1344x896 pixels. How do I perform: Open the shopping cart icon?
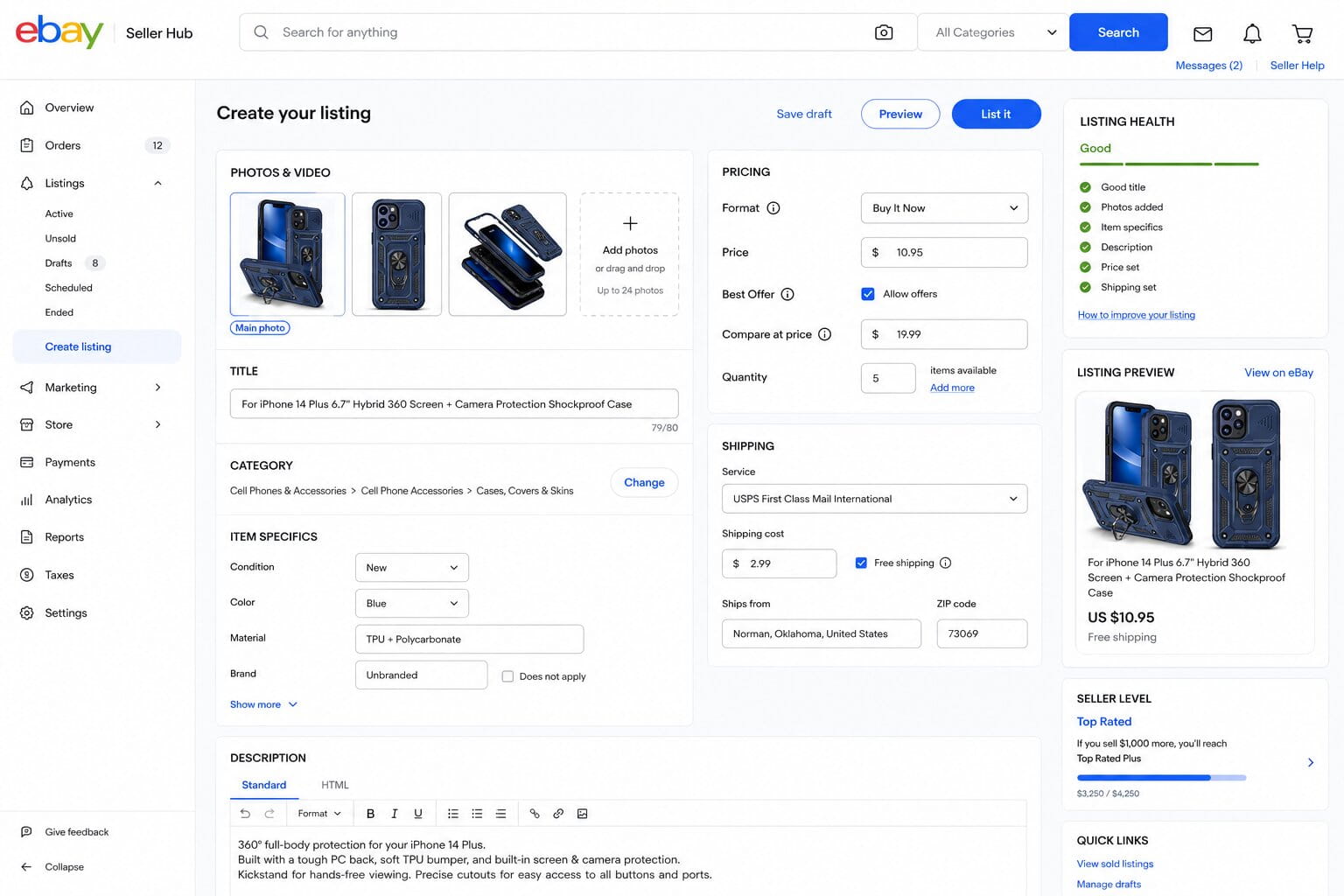(1302, 34)
